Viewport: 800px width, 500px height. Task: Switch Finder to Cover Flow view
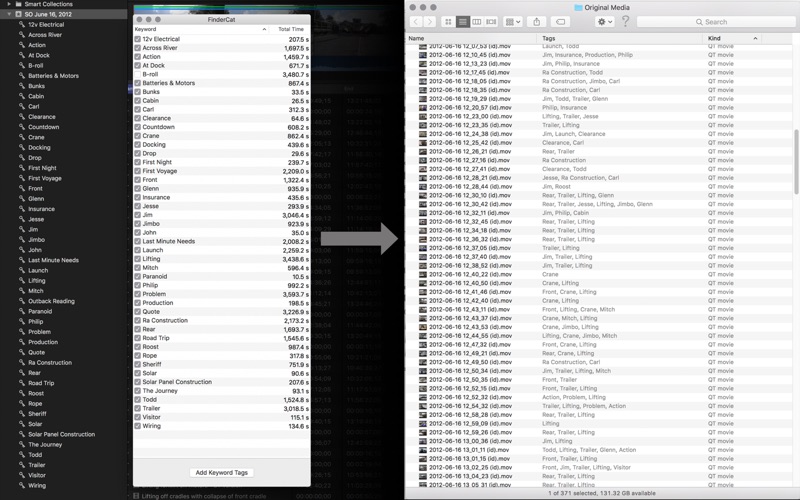coord(490,21)
